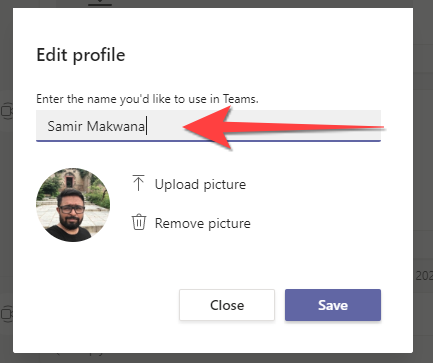Click the trash can icon
The width and height of the screenshot is (433, 363).
pyautogui.click(x=139, y=222)
